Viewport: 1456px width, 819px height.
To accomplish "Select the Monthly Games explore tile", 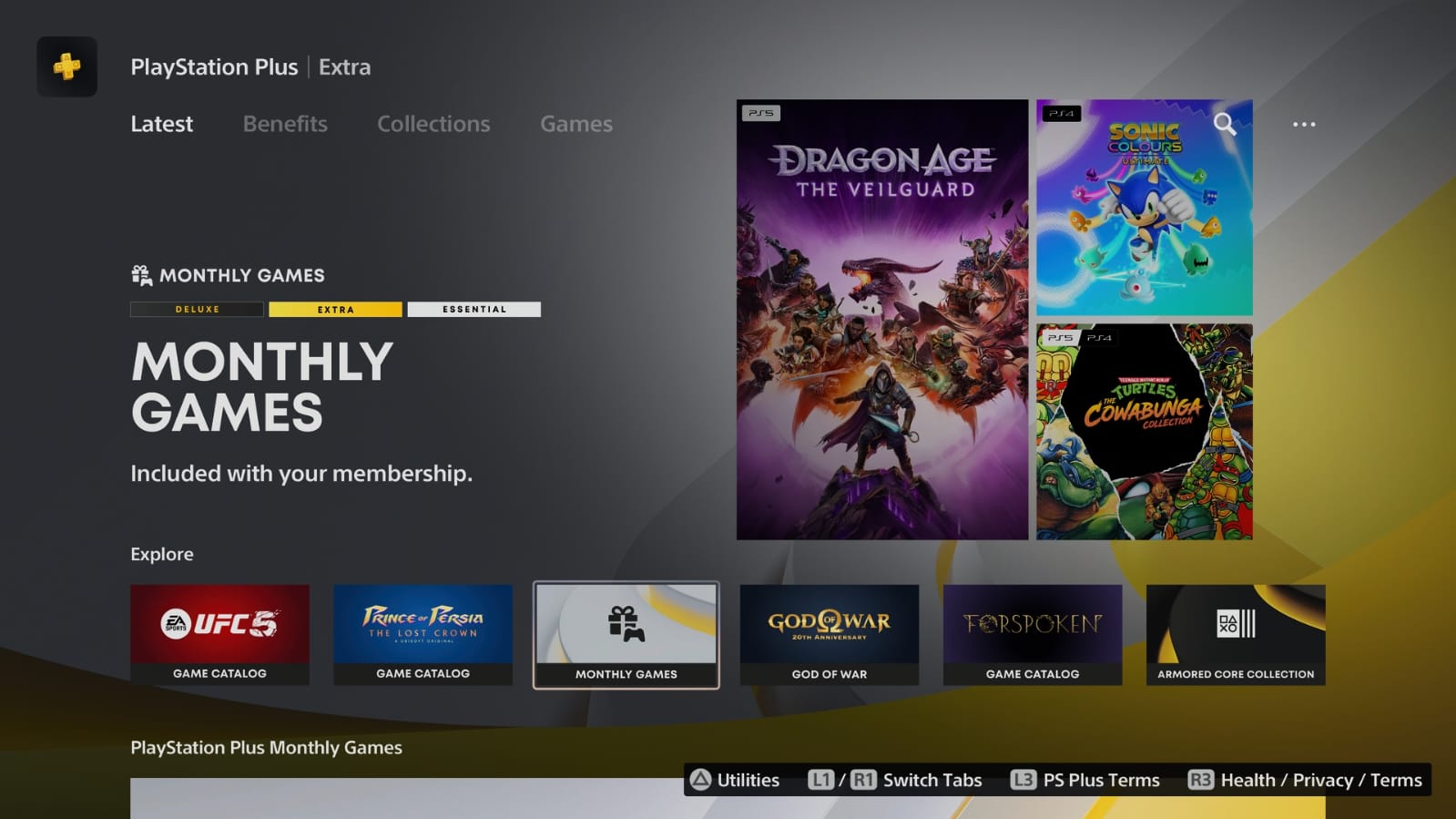I will coord(626,635).
